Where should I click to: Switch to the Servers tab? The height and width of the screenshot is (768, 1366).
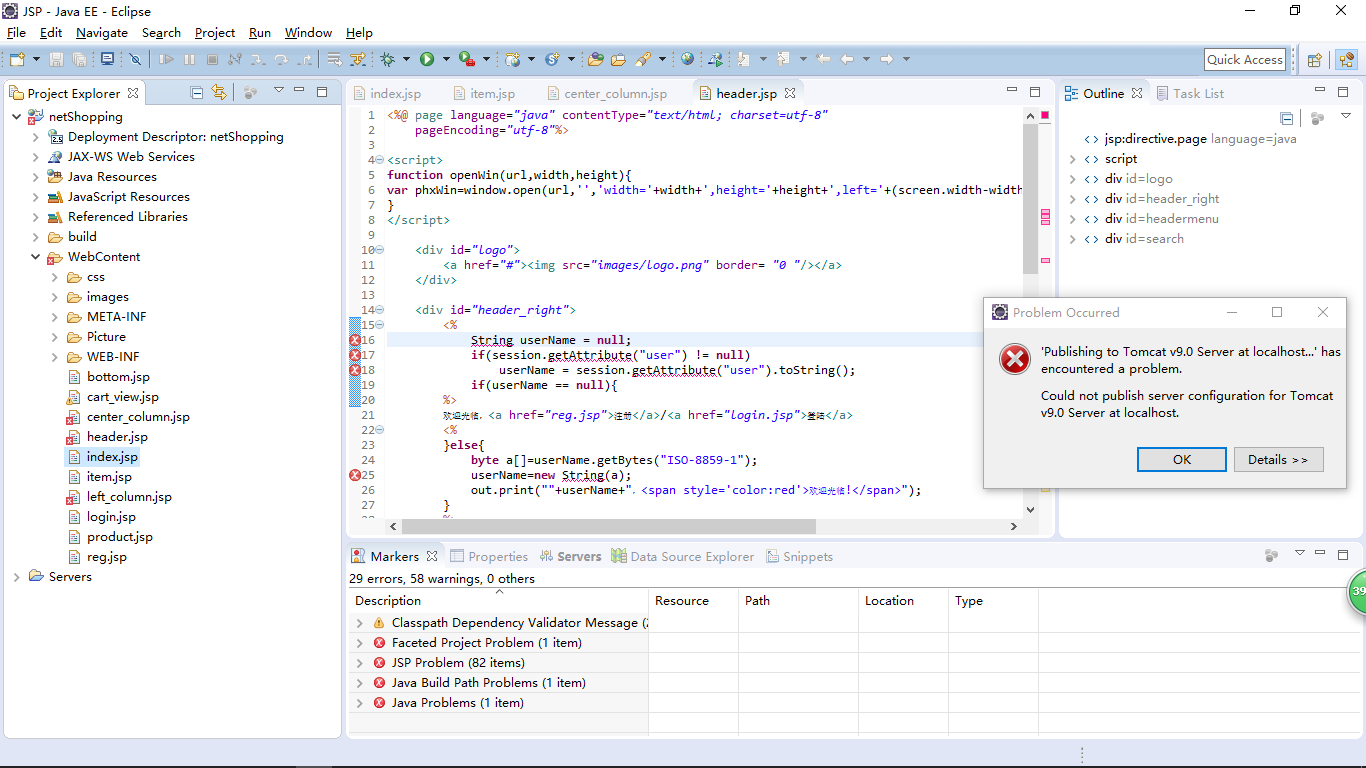click(x=571, y=557)
